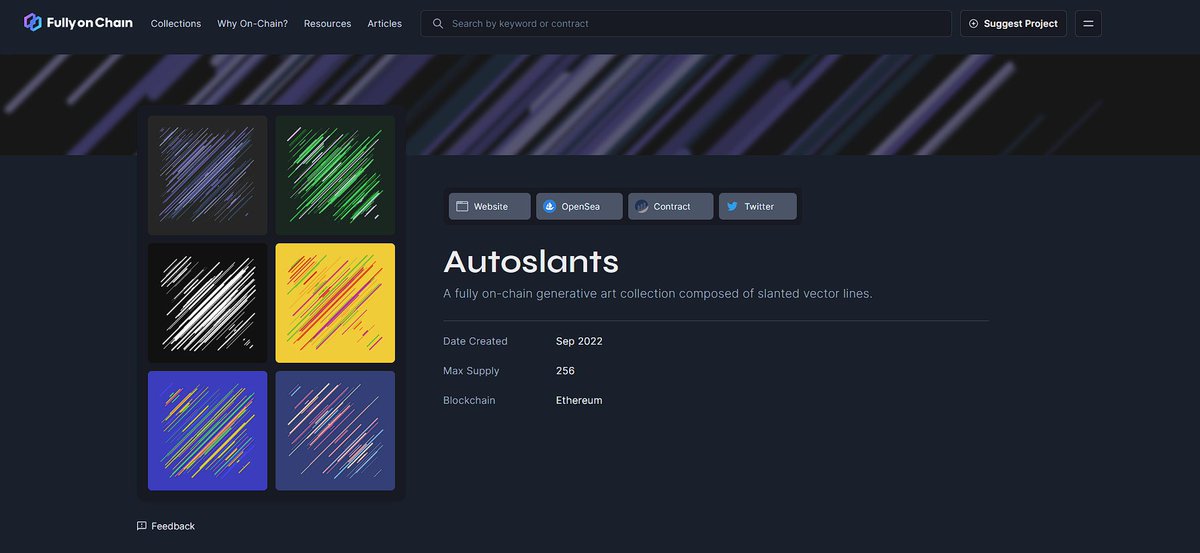Select the yellow background thumbnail

tap(335, 303)
